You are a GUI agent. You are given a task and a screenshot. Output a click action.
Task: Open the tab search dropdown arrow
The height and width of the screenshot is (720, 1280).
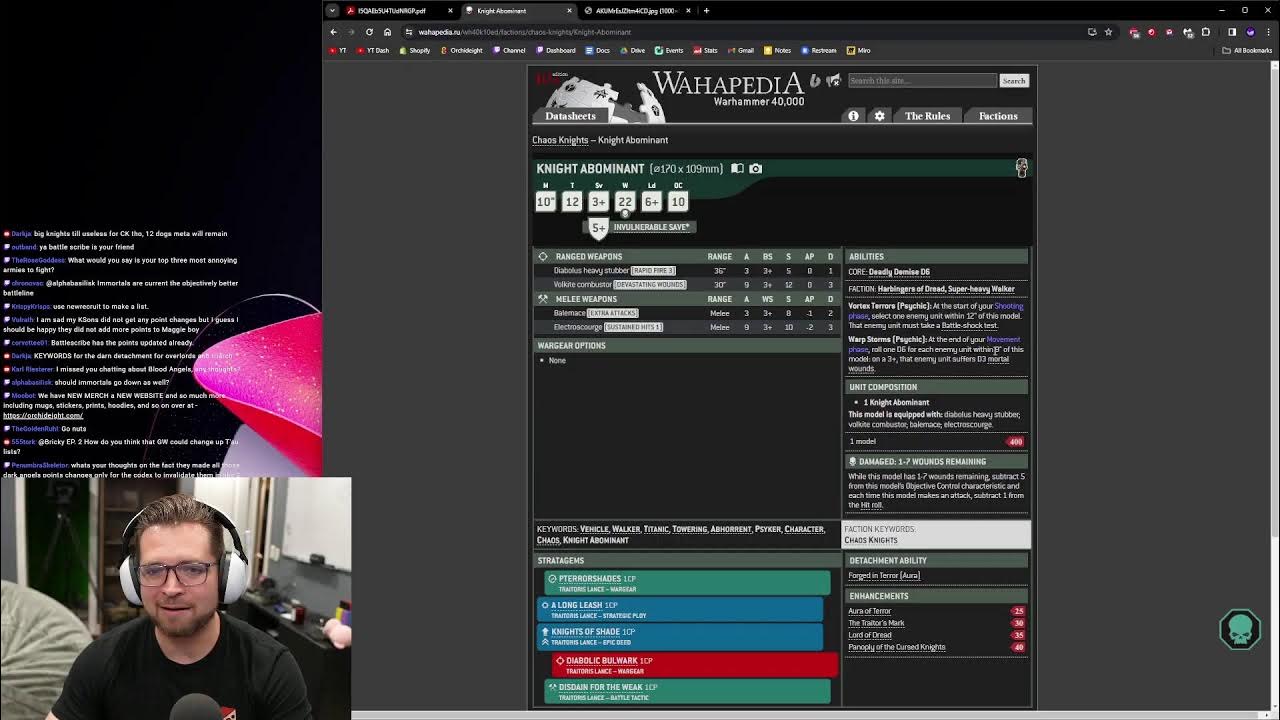coord(333,11)
